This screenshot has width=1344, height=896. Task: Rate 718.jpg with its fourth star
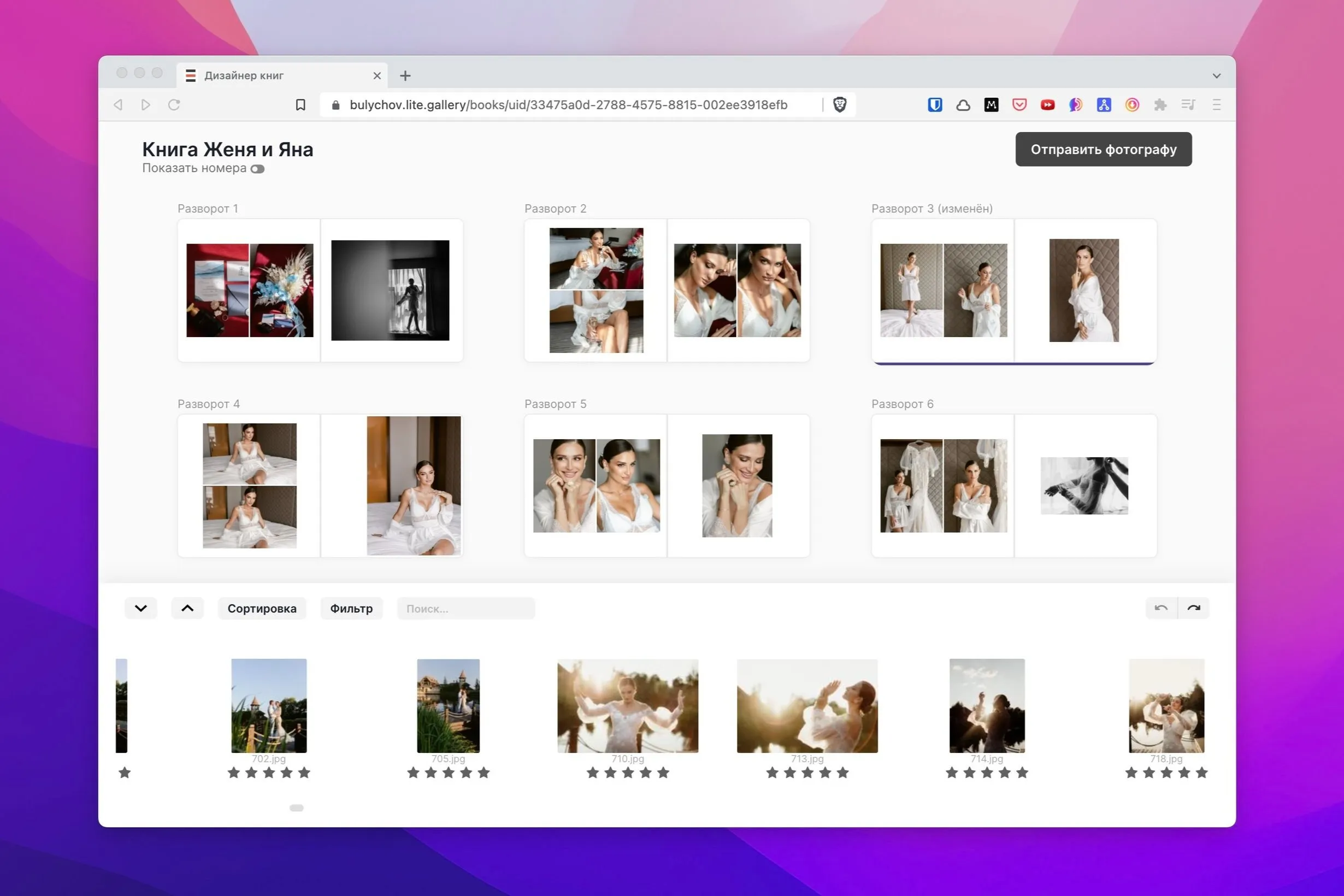(x=1184, y=773)
